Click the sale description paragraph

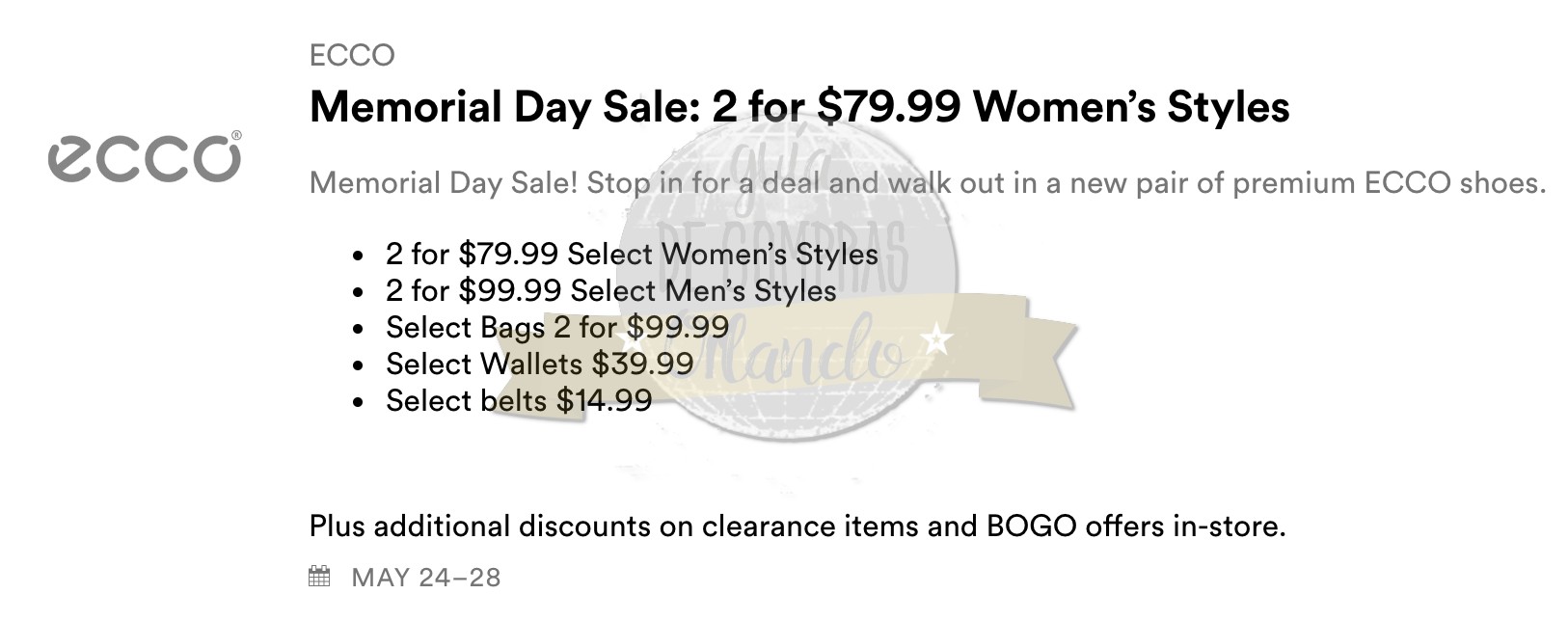[x=927, y=182]
